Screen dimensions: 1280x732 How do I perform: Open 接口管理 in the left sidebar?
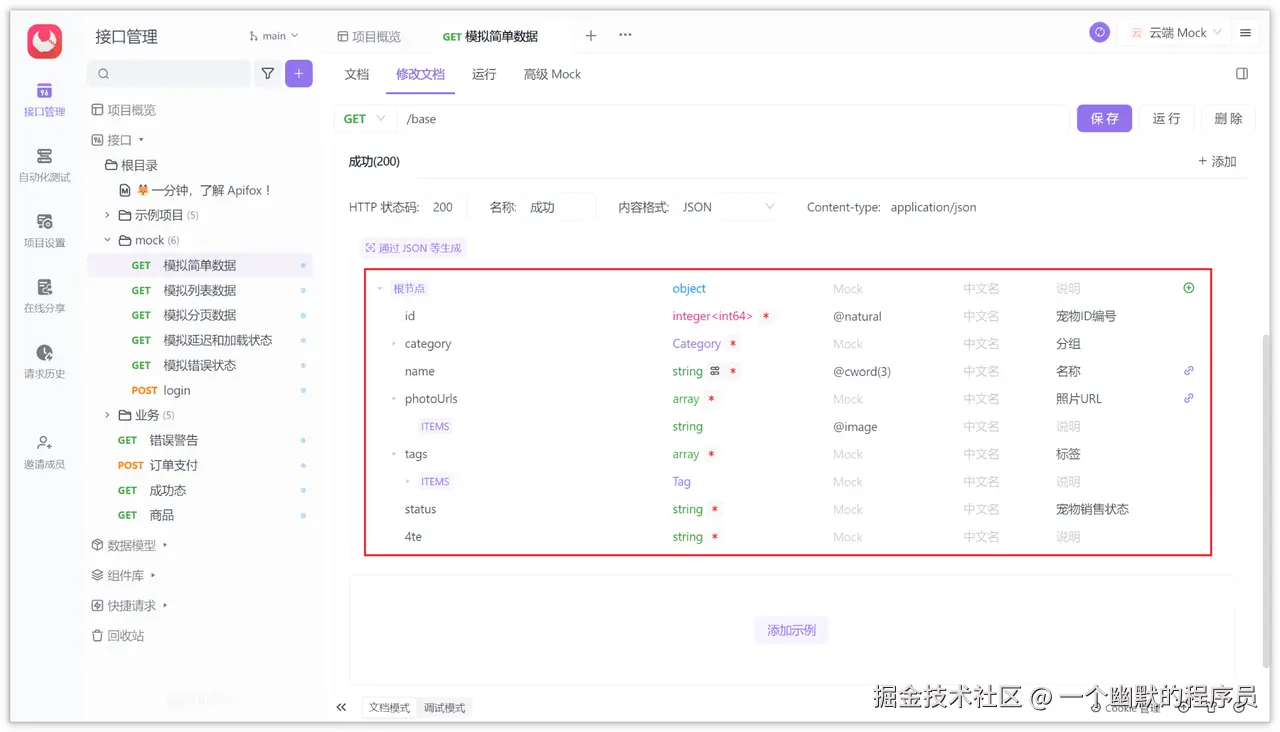coord(45,100)
